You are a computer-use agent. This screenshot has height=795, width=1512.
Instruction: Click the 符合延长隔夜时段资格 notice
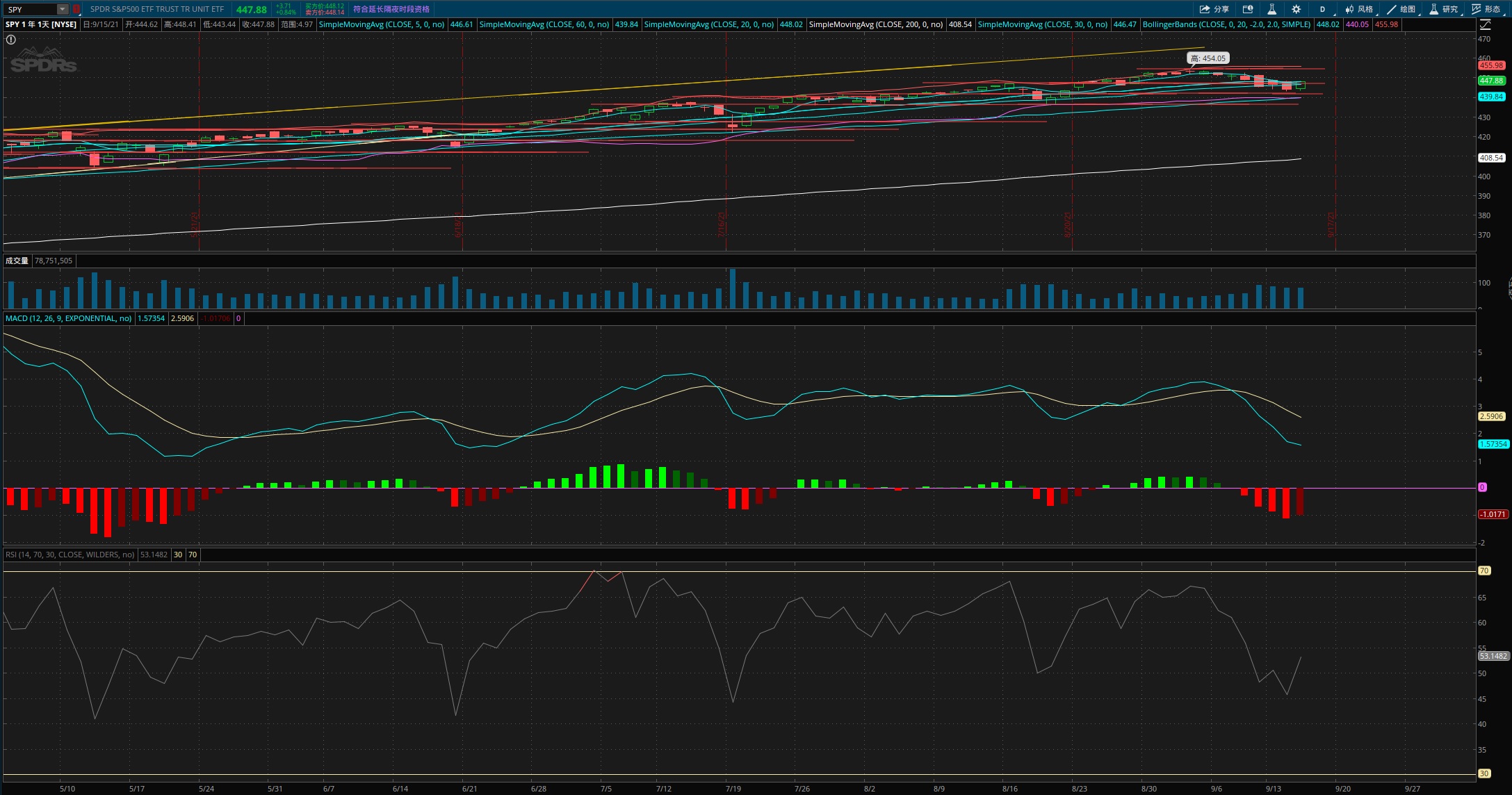tap(391, 9)
